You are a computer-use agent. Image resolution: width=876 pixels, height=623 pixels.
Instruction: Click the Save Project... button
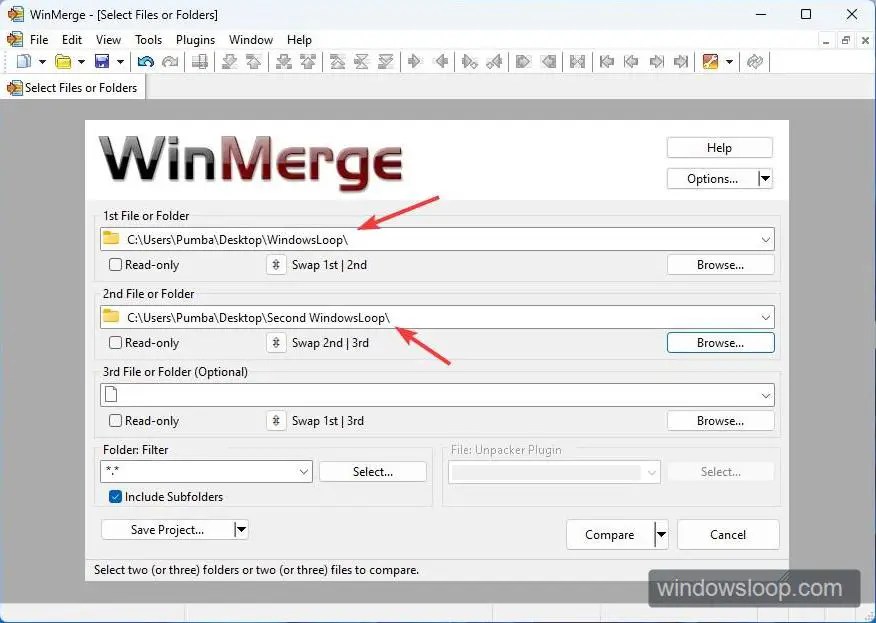(167, 530)
